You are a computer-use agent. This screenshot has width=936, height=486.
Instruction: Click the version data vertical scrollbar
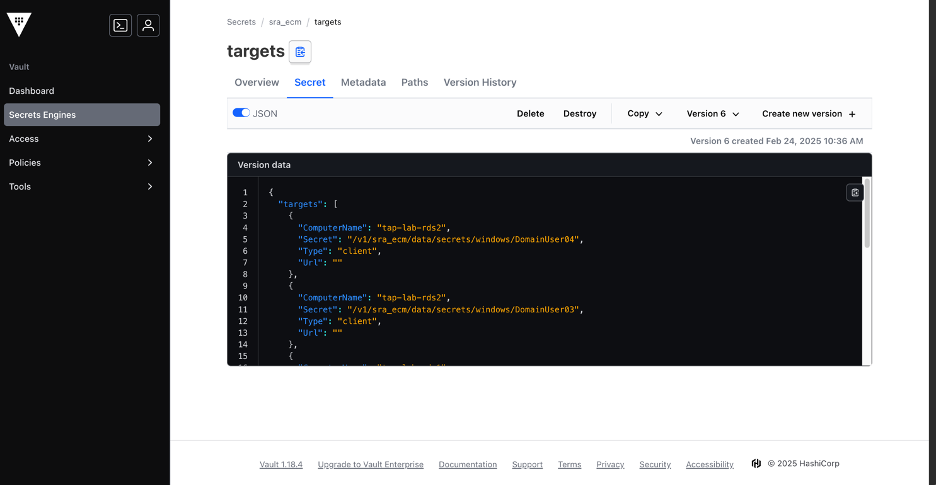click(867, 213)
